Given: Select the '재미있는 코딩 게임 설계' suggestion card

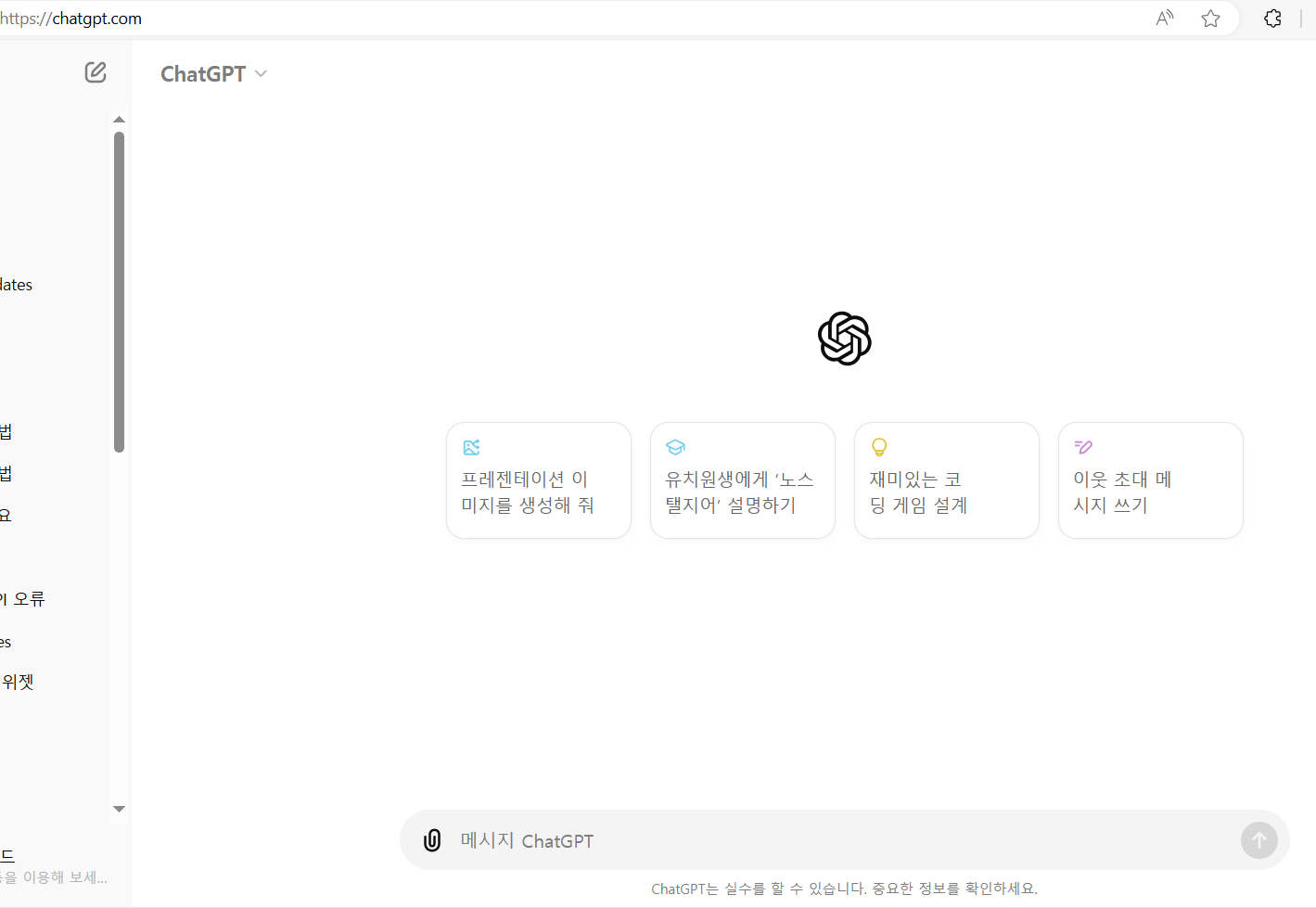Looking at the screenshot, I should [x=946, y=480].
